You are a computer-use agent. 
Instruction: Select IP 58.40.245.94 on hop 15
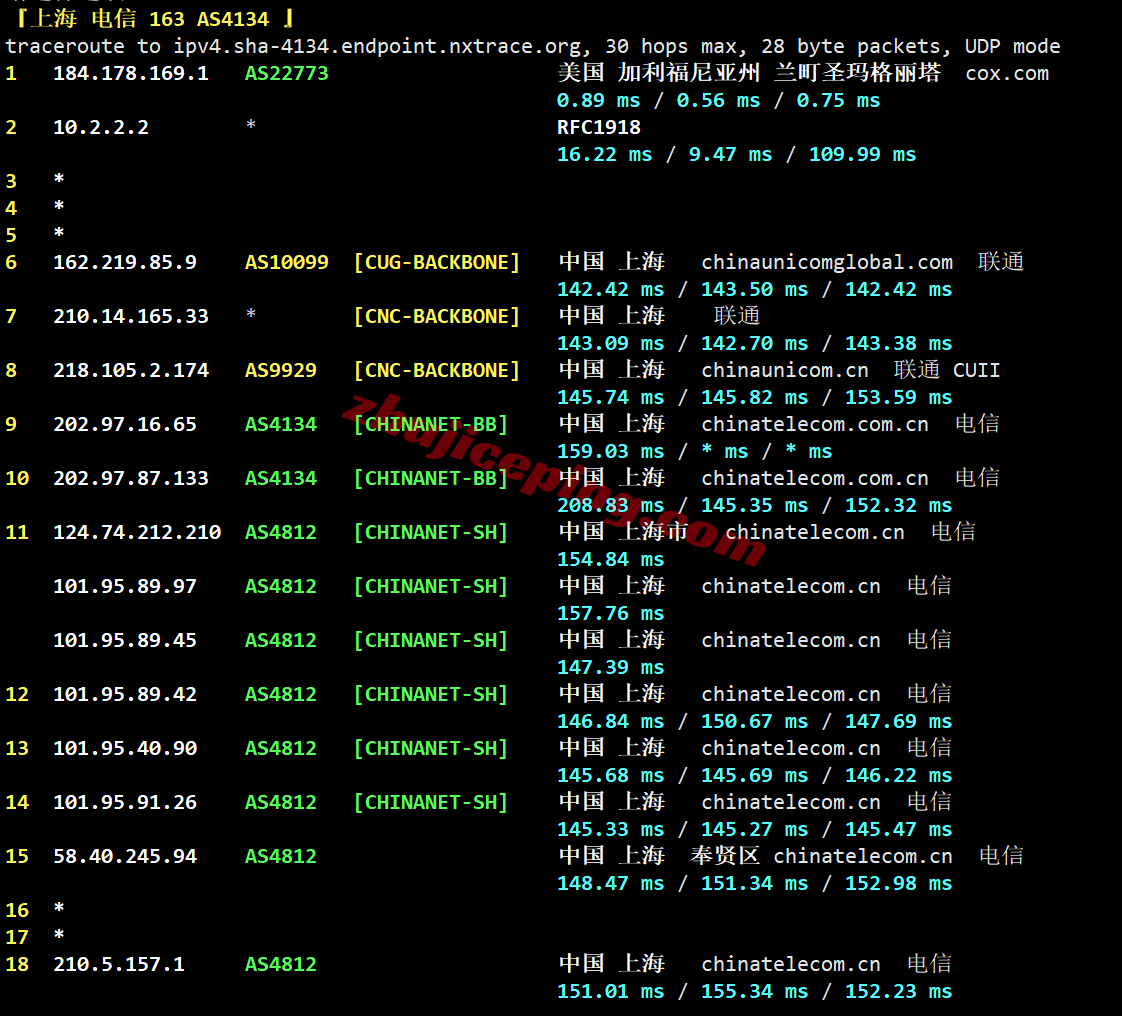125,857
